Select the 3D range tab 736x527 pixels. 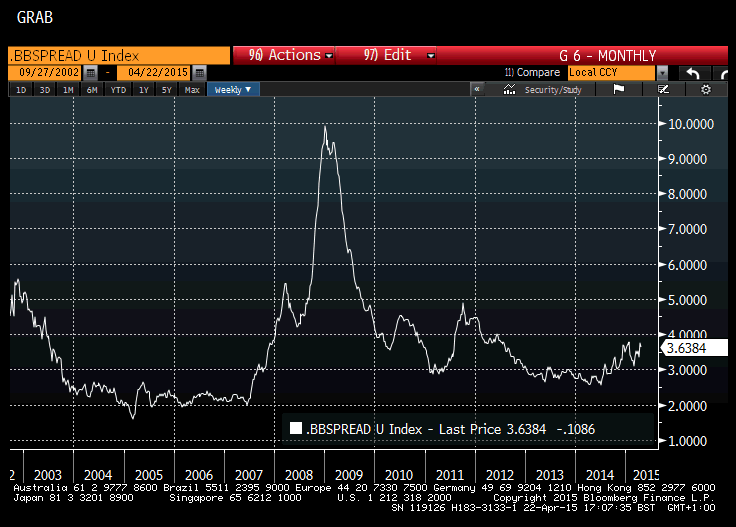tap(45, 90)
